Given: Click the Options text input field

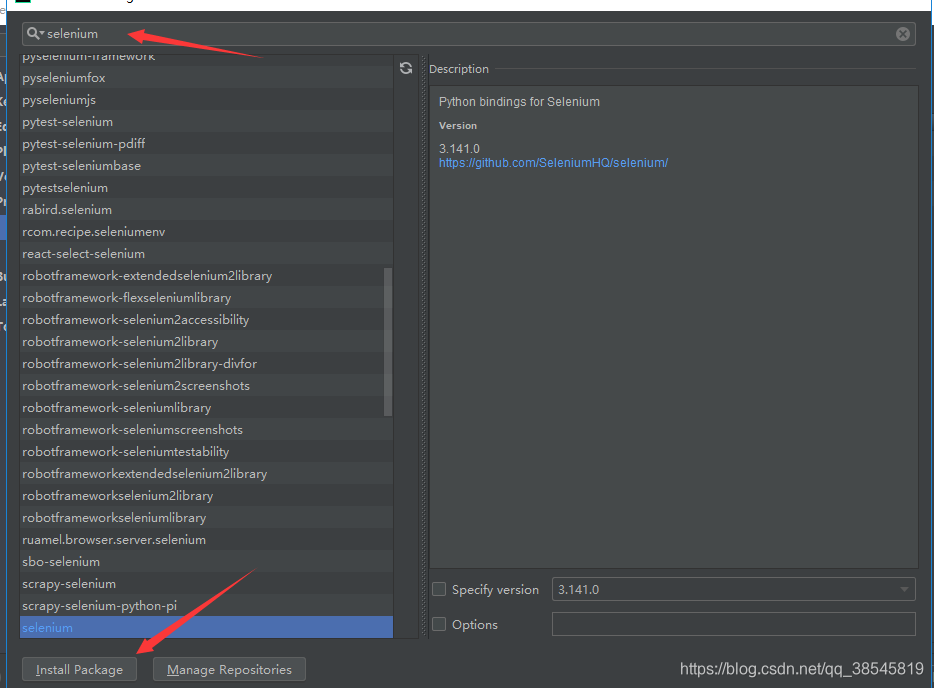Looking at the screenshot, I should 733,624.
